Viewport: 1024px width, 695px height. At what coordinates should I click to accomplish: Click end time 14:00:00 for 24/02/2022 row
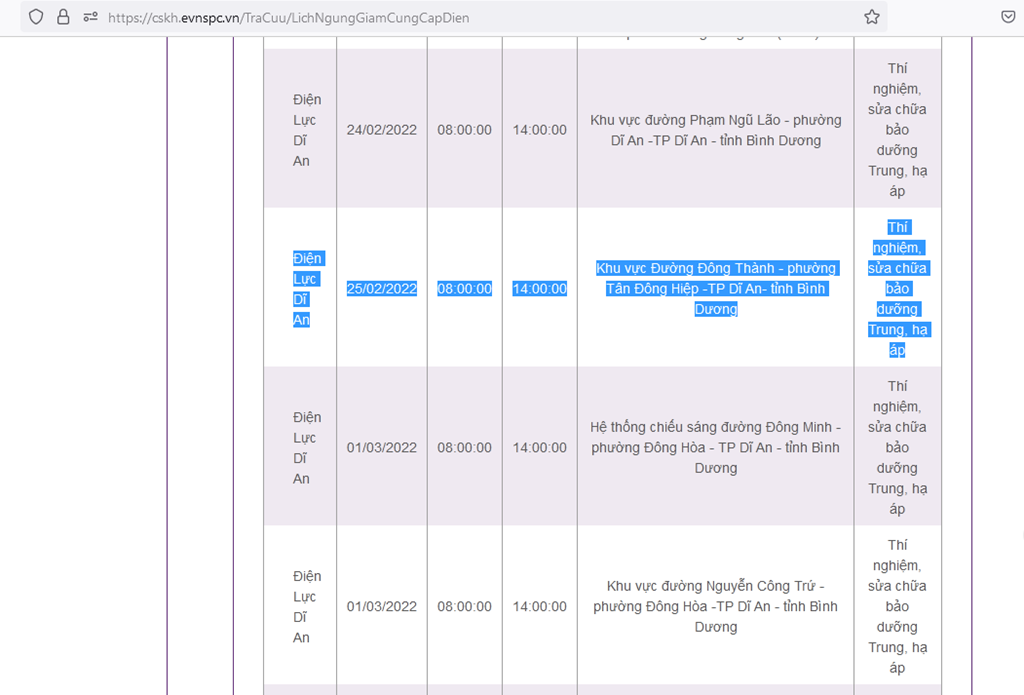point(539,130)
